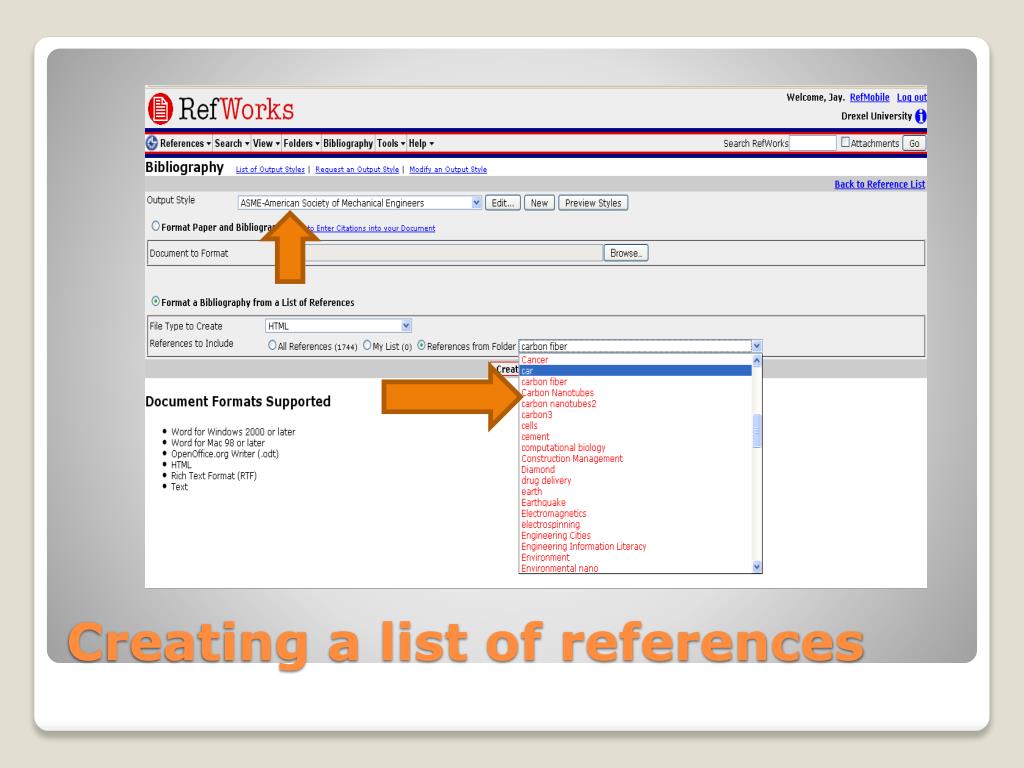Viewport: 1024px width, 768px height.
Task: Choose Electromagnetics folder
Action: tap(635, 514)
